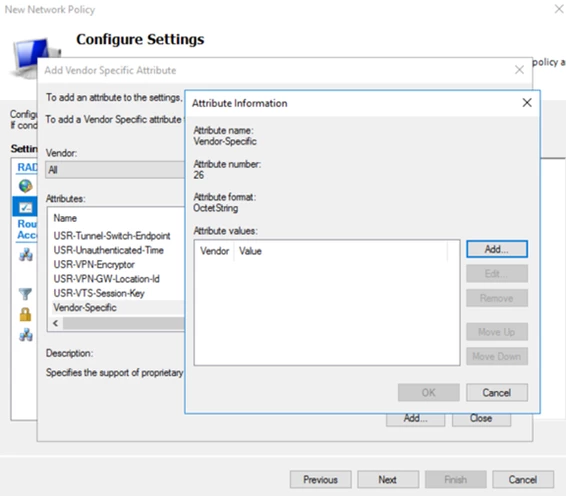This screenshot has width=566, height=496.
Task: Click the bottom network icon in sidebar
Action: pyautogui.click(x=26, y=335)
